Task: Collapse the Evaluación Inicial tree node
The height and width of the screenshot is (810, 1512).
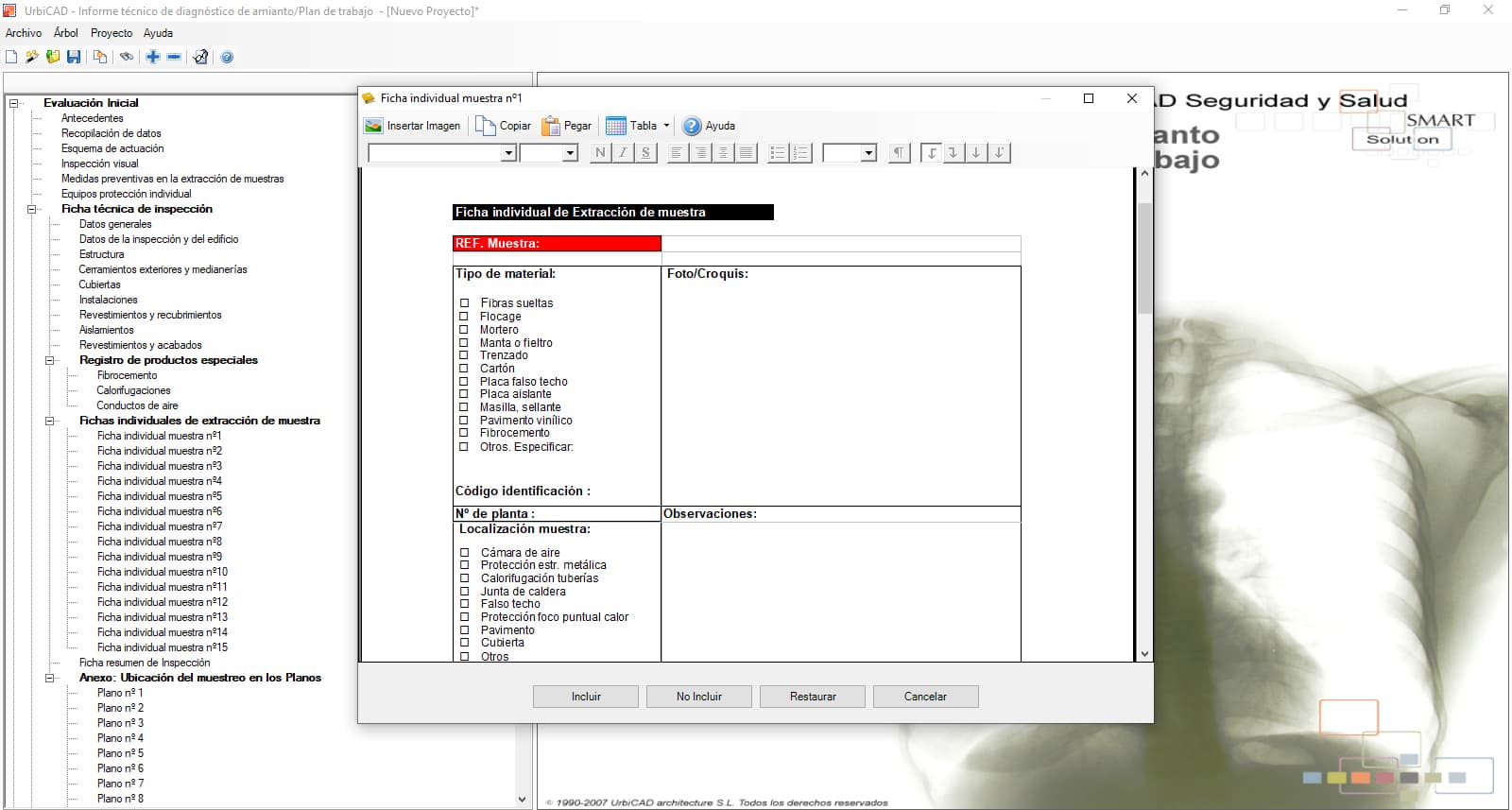Action: tap(14, 103)
